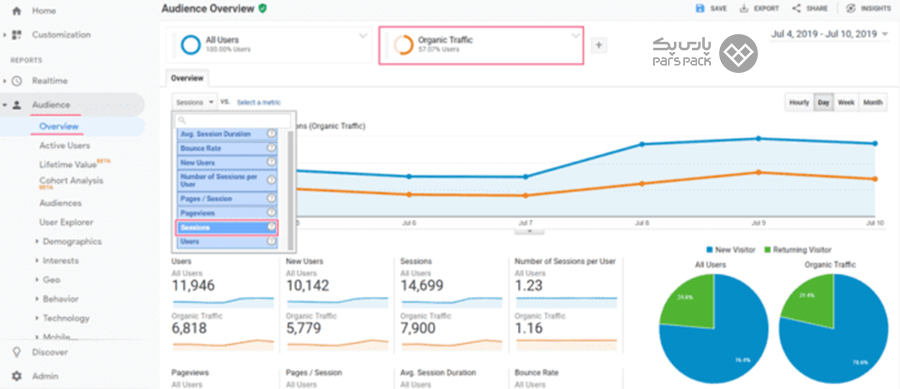
Task: Choose Pages / Session from metric list
Action: tap(227, 199)
